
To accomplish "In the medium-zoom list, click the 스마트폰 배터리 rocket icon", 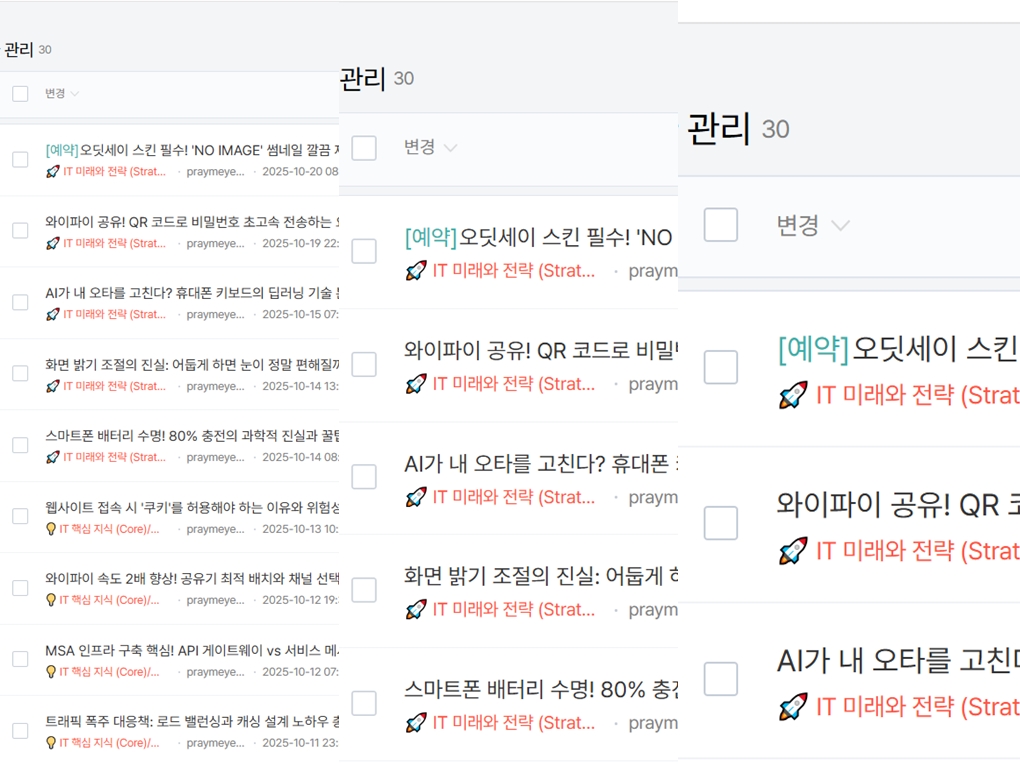I will tap(416, 722).
